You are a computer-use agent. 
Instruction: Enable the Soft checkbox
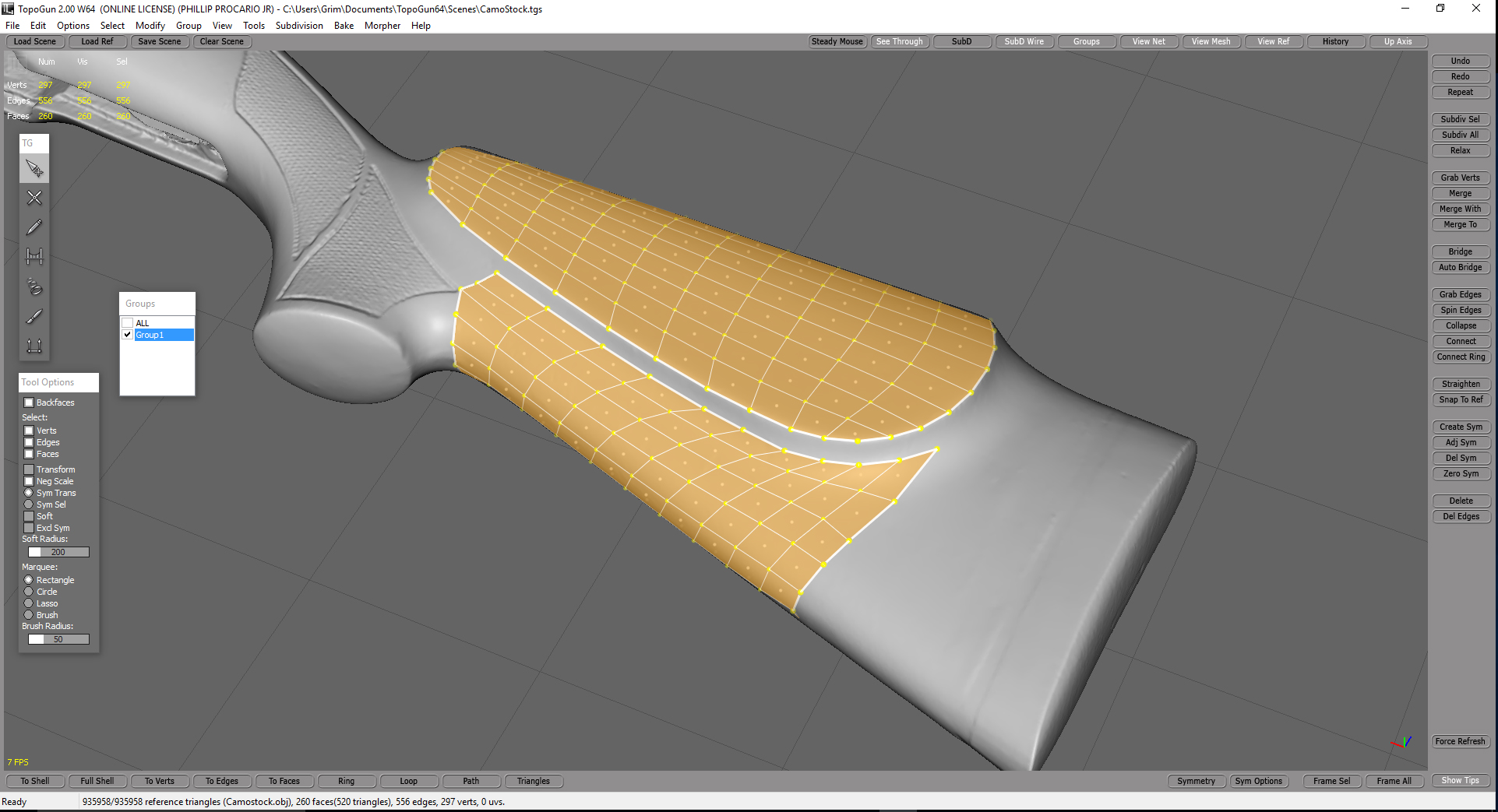[29, 516]
